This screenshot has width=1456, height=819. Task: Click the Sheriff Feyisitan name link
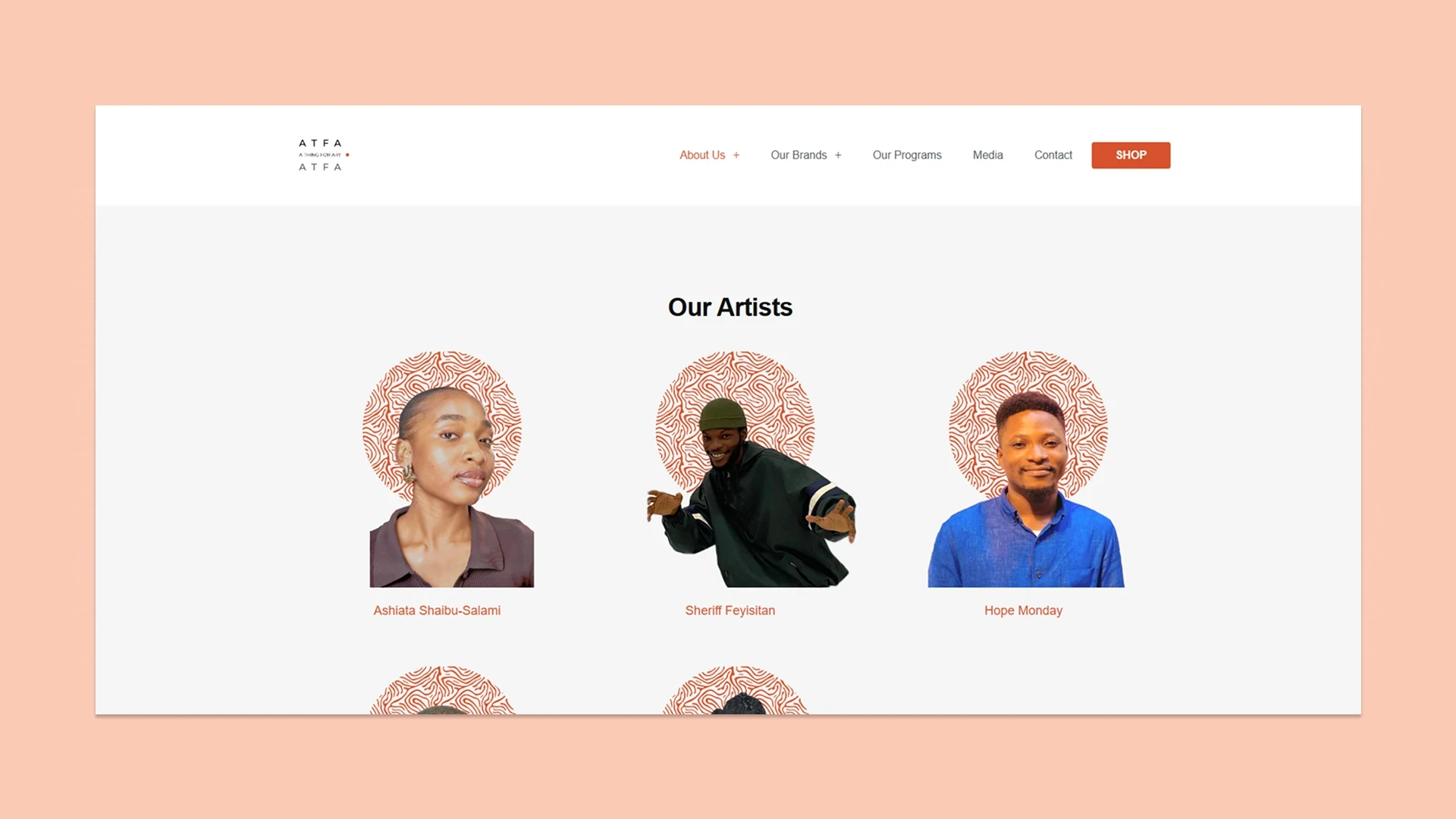(730, 610)
